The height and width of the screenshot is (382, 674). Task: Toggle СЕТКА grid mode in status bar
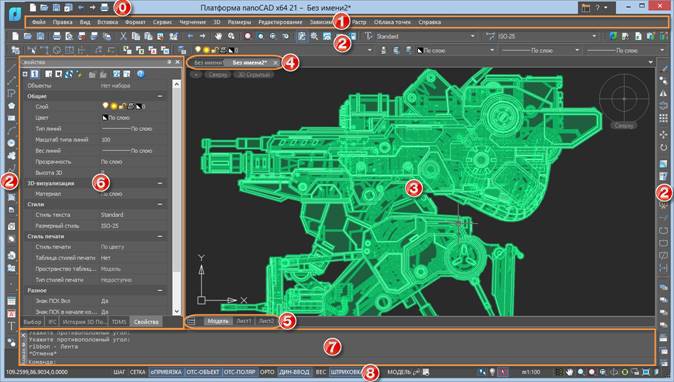[138, 372]
